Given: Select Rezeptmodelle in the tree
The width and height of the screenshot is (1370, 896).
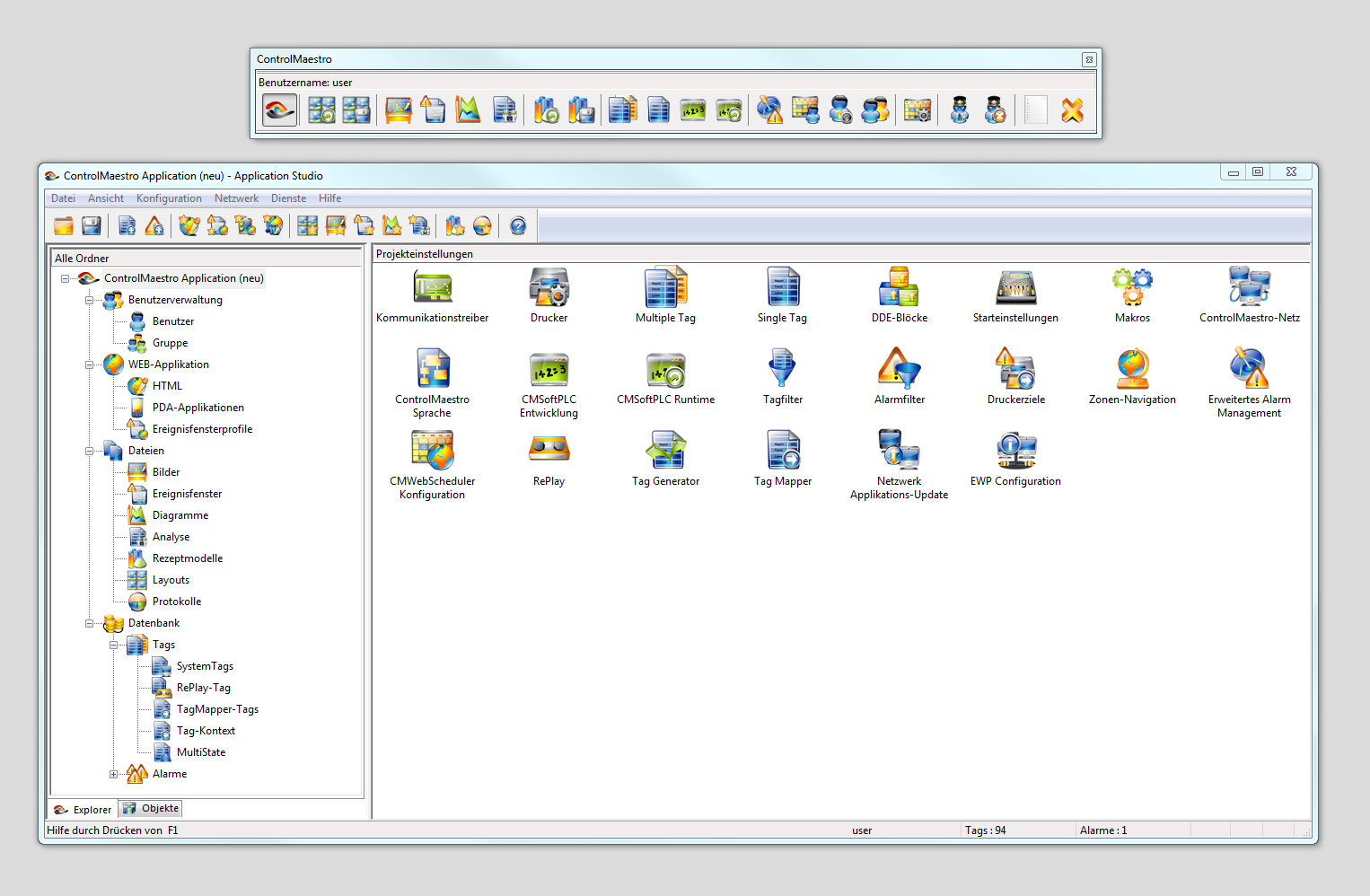Looking at the screenshot, I should point(188,558).
